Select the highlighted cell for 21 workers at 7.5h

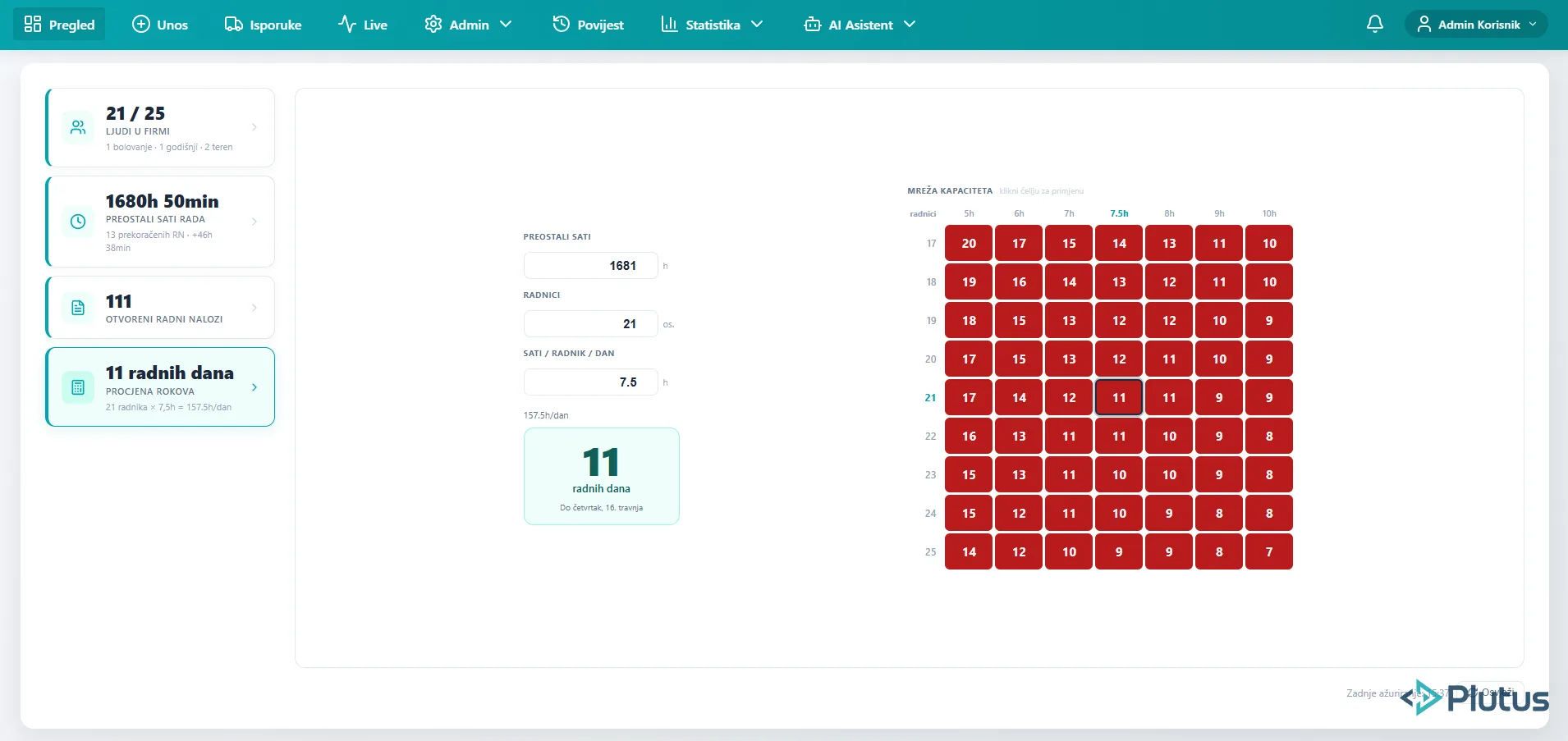pos(1119,397)
